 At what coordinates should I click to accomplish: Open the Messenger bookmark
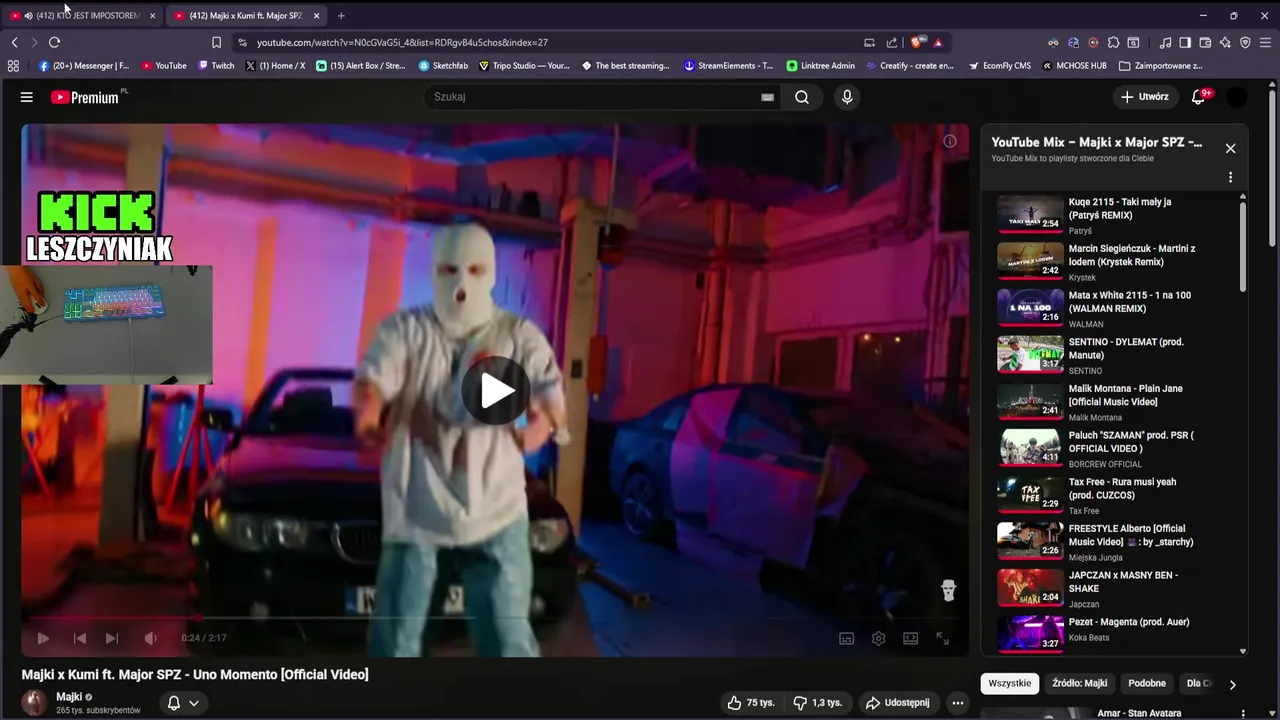tap(84, 66)
